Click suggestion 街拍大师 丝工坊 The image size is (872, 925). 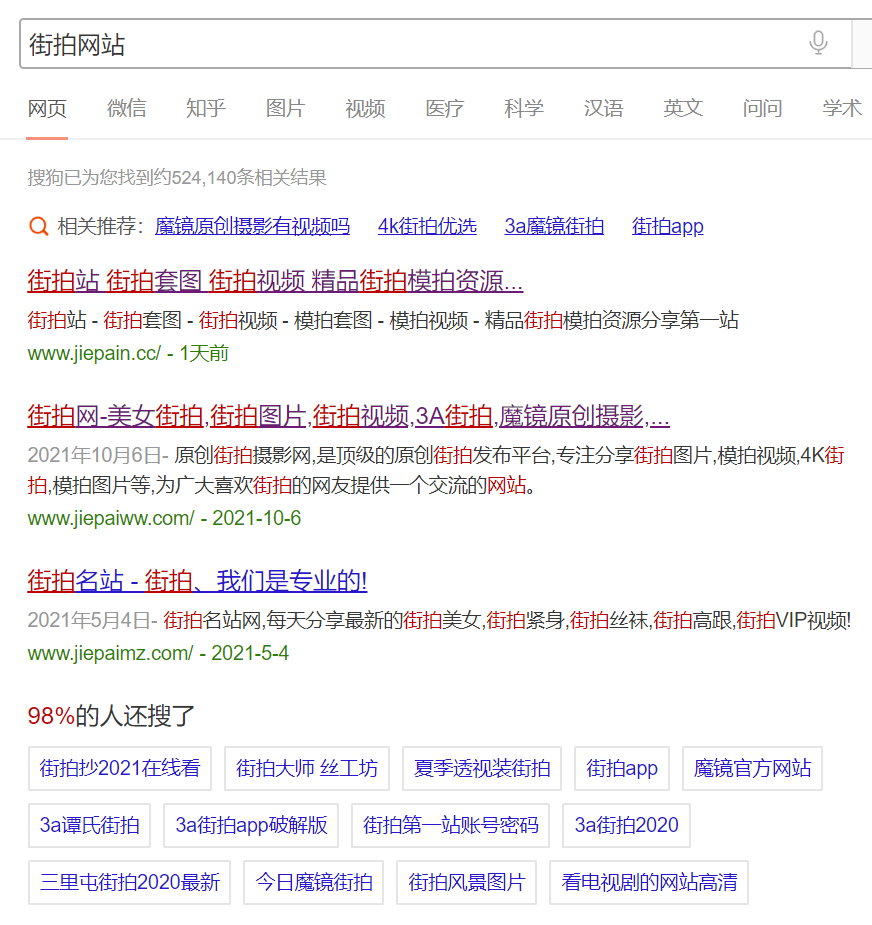point(307,769)
